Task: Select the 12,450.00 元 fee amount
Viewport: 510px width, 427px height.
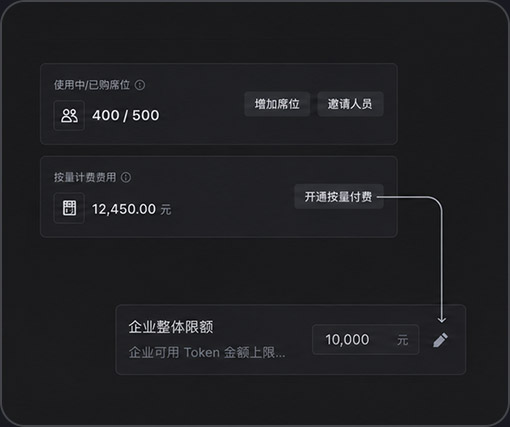Action: (132, 209)
